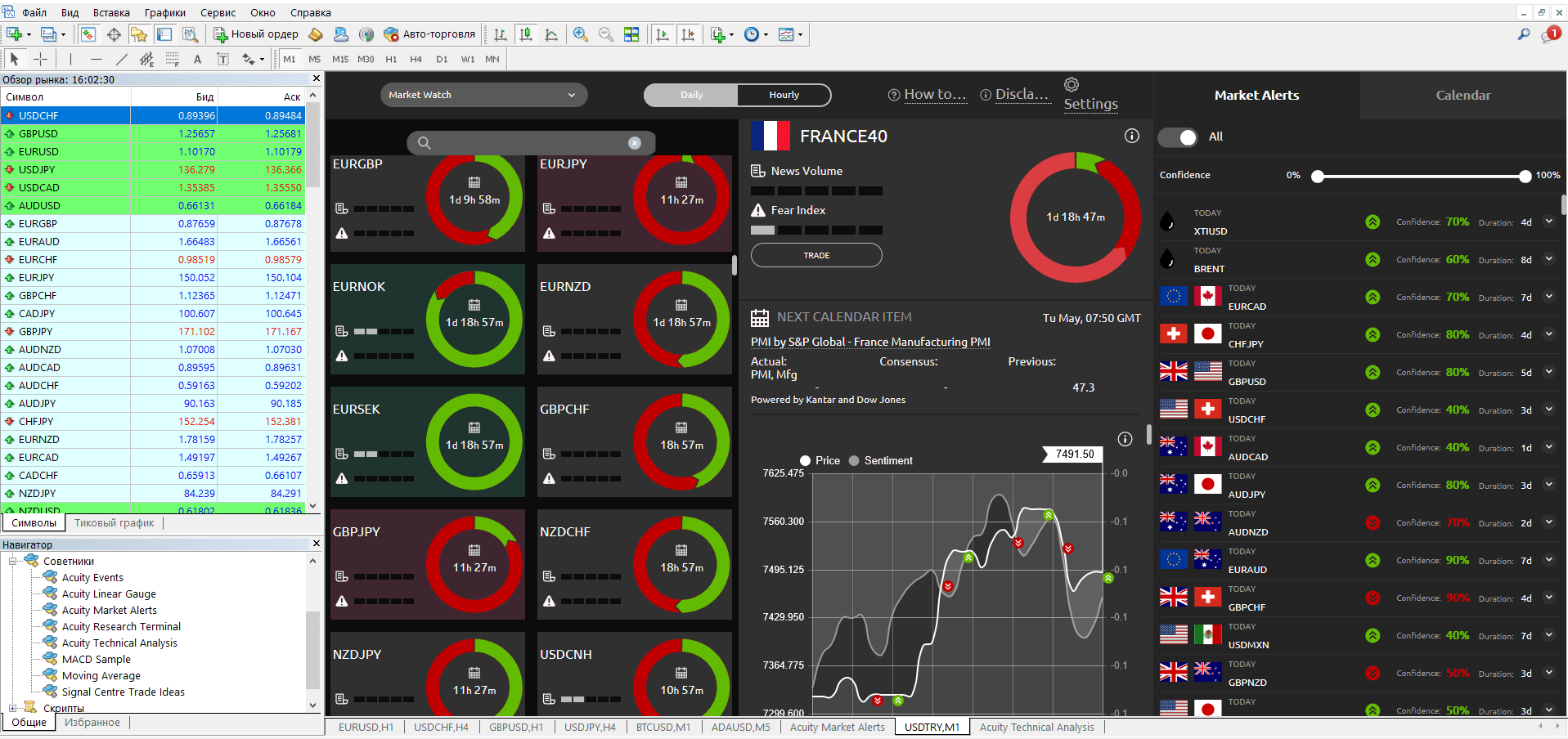Toggle the Market Watch window icon
This screenshot has height=739, width=1568.
pyautogui.click(x=88, y=34)
